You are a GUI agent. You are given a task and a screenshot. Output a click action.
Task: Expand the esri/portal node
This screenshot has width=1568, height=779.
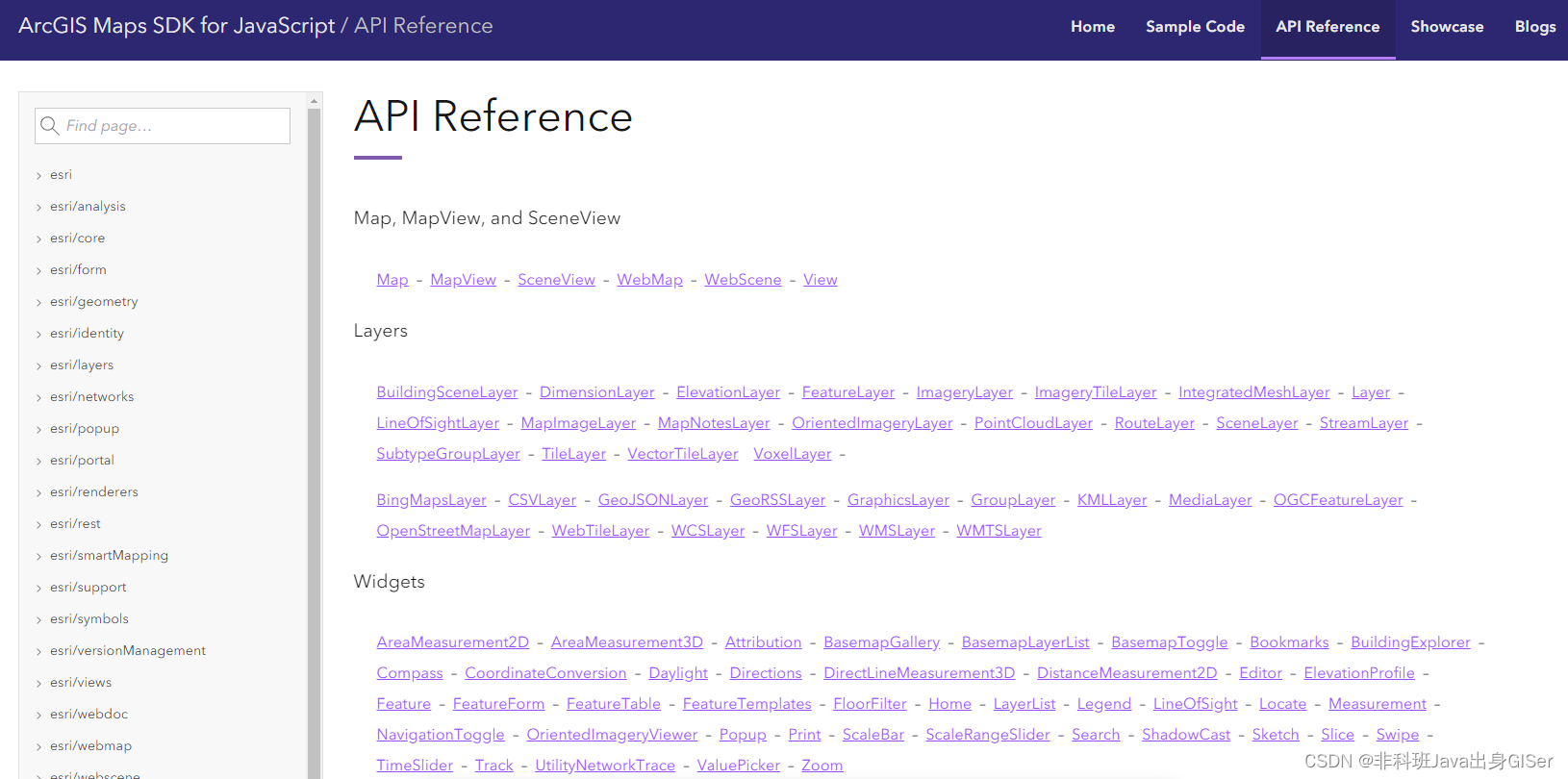(38, 461)
